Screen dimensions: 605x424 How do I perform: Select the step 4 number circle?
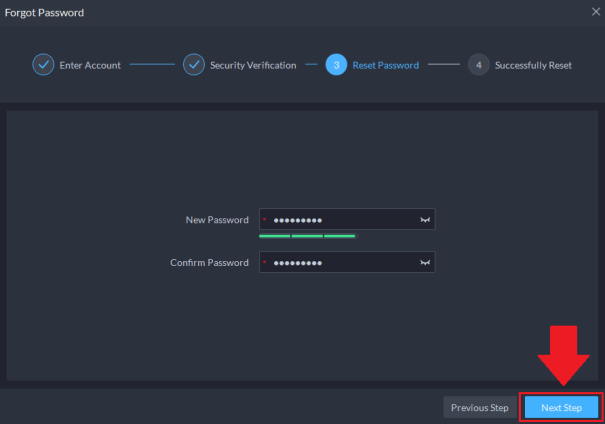point(478,65)
